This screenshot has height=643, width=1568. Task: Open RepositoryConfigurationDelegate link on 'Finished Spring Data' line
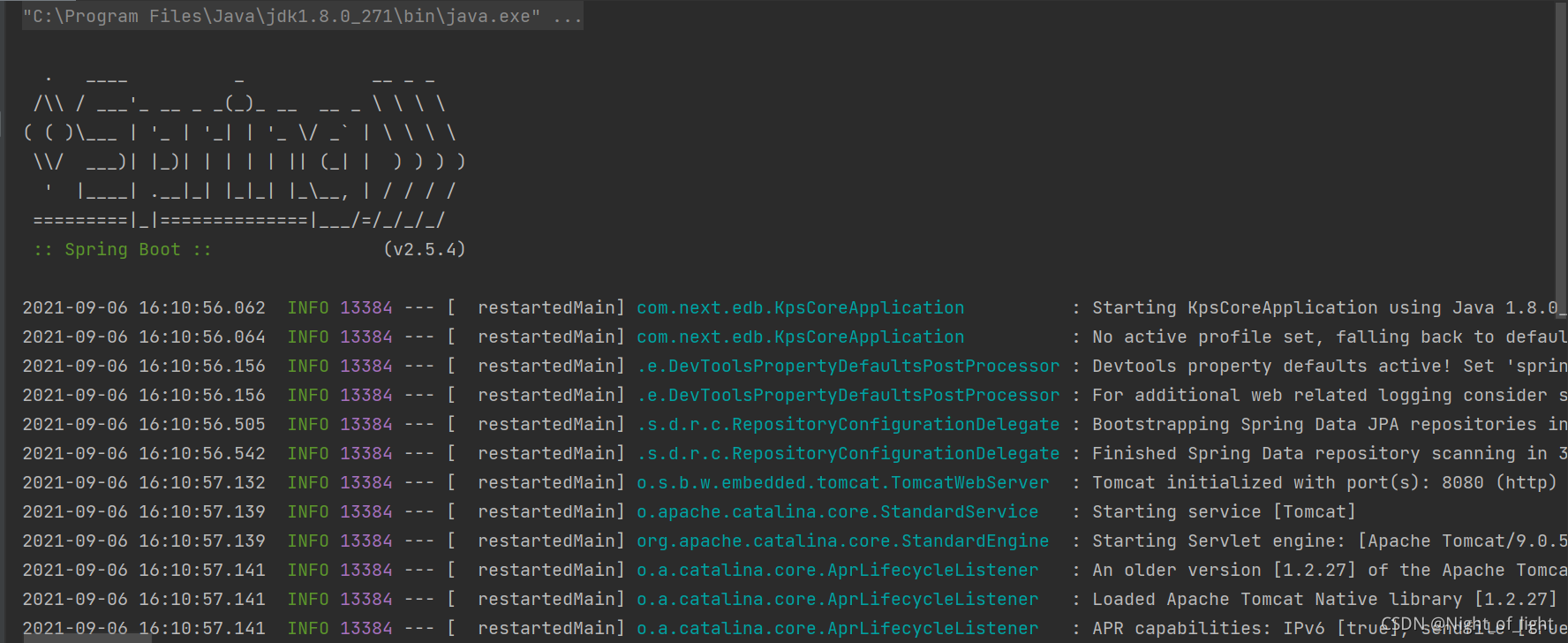tap(848, 453)
